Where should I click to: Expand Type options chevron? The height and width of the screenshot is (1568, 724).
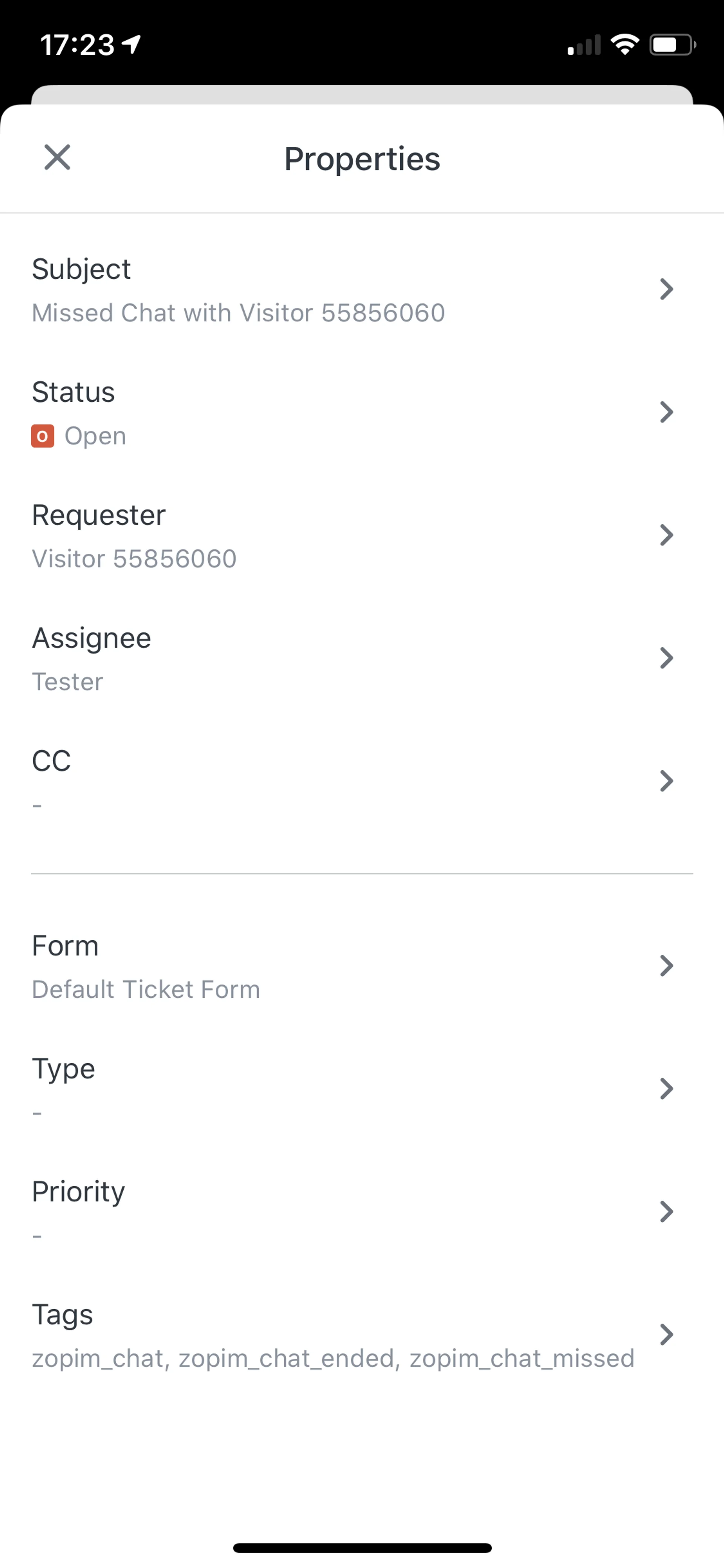[x=666, y=1089]
